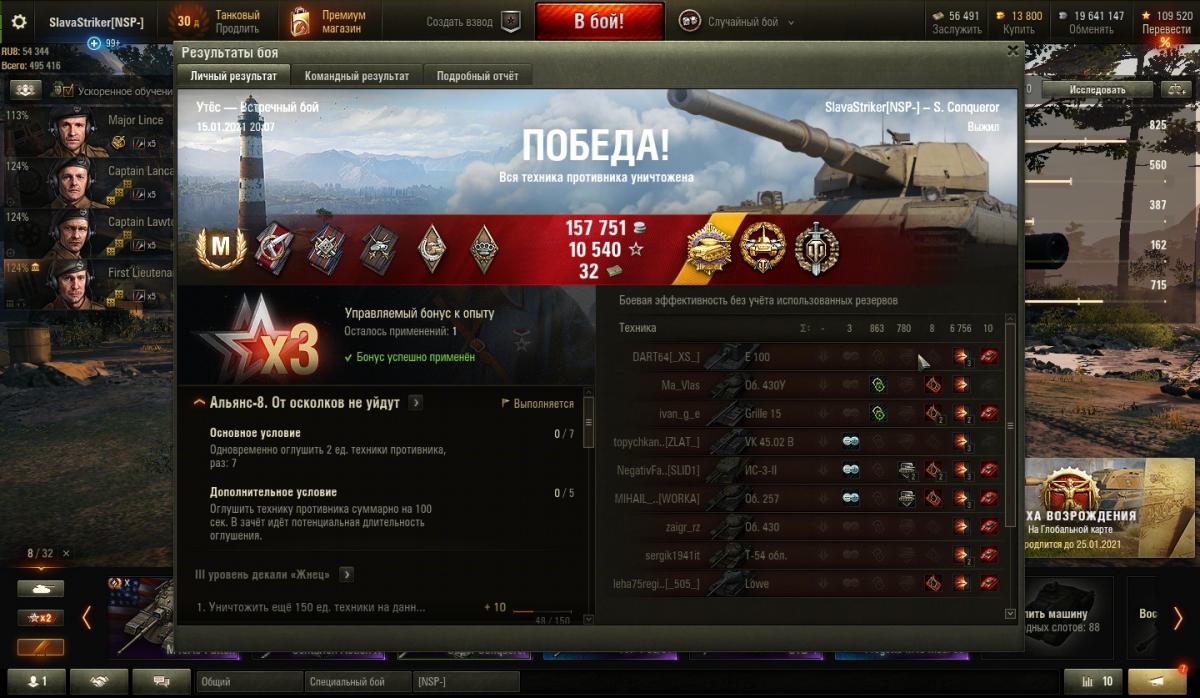Open settings gear menu
Image resolution: width=1200 pixels, height=698 pixels.
tap(18, 21)
